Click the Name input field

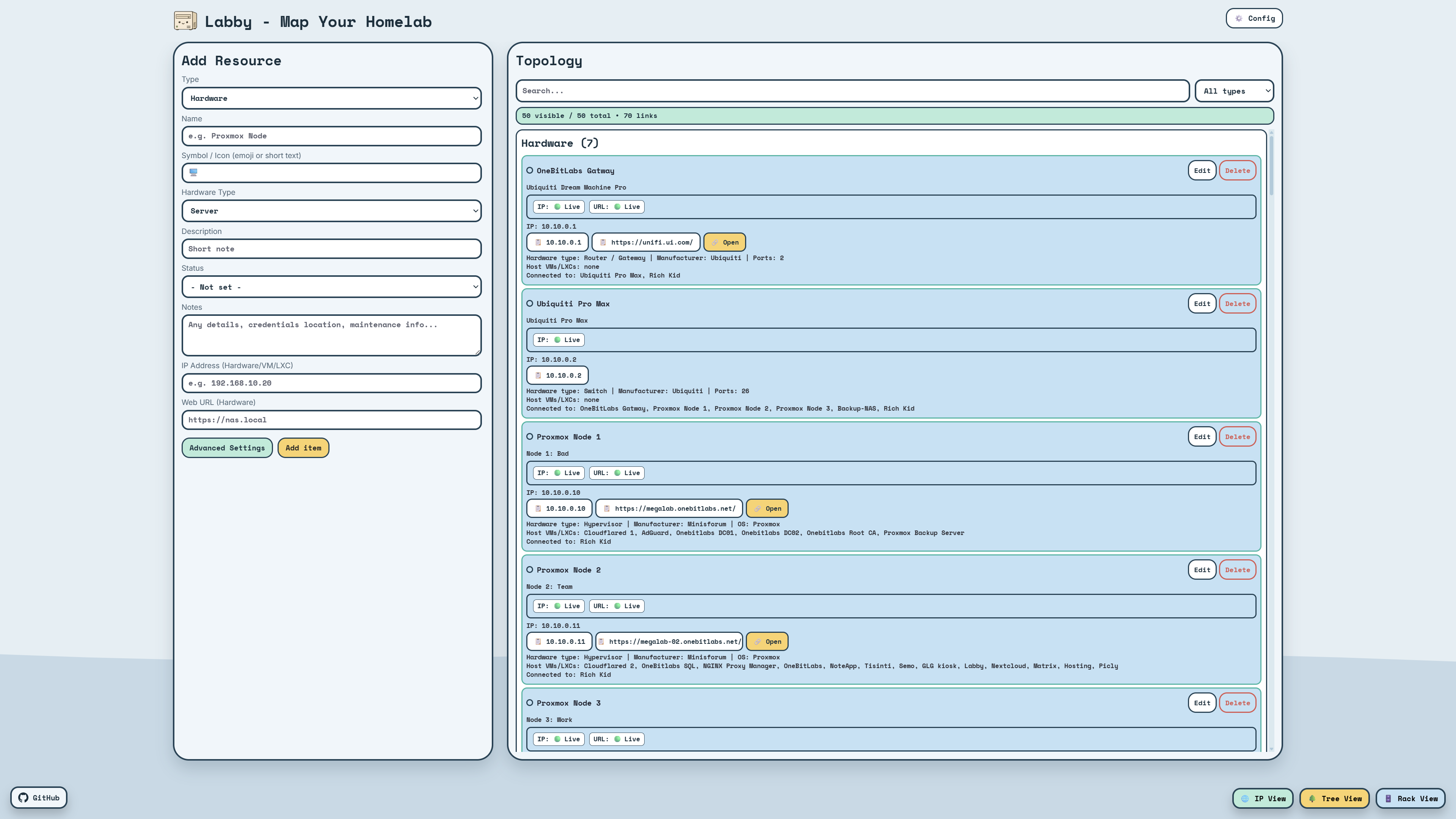pos(331,136)
